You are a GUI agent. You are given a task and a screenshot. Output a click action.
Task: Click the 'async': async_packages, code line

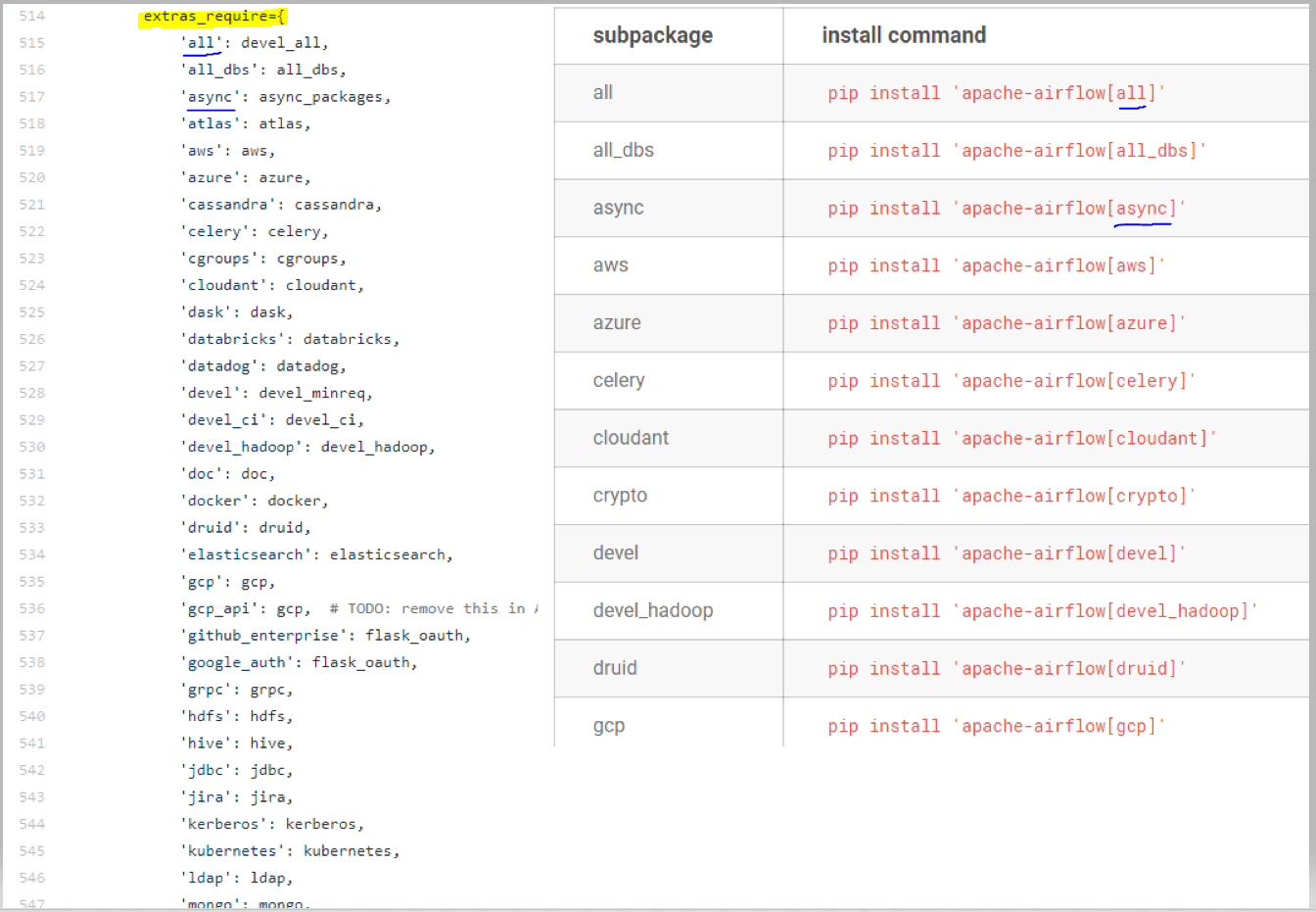pos(286,97)
